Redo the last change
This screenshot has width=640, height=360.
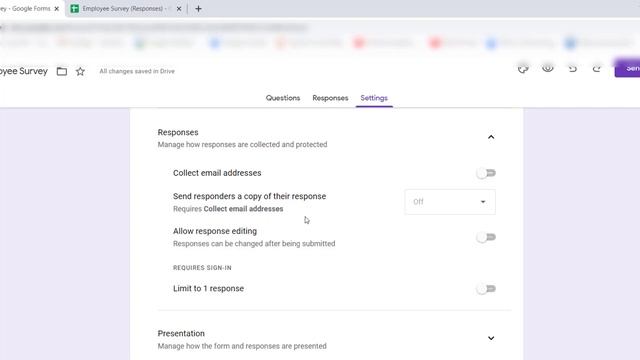click(x=597, y=69)
